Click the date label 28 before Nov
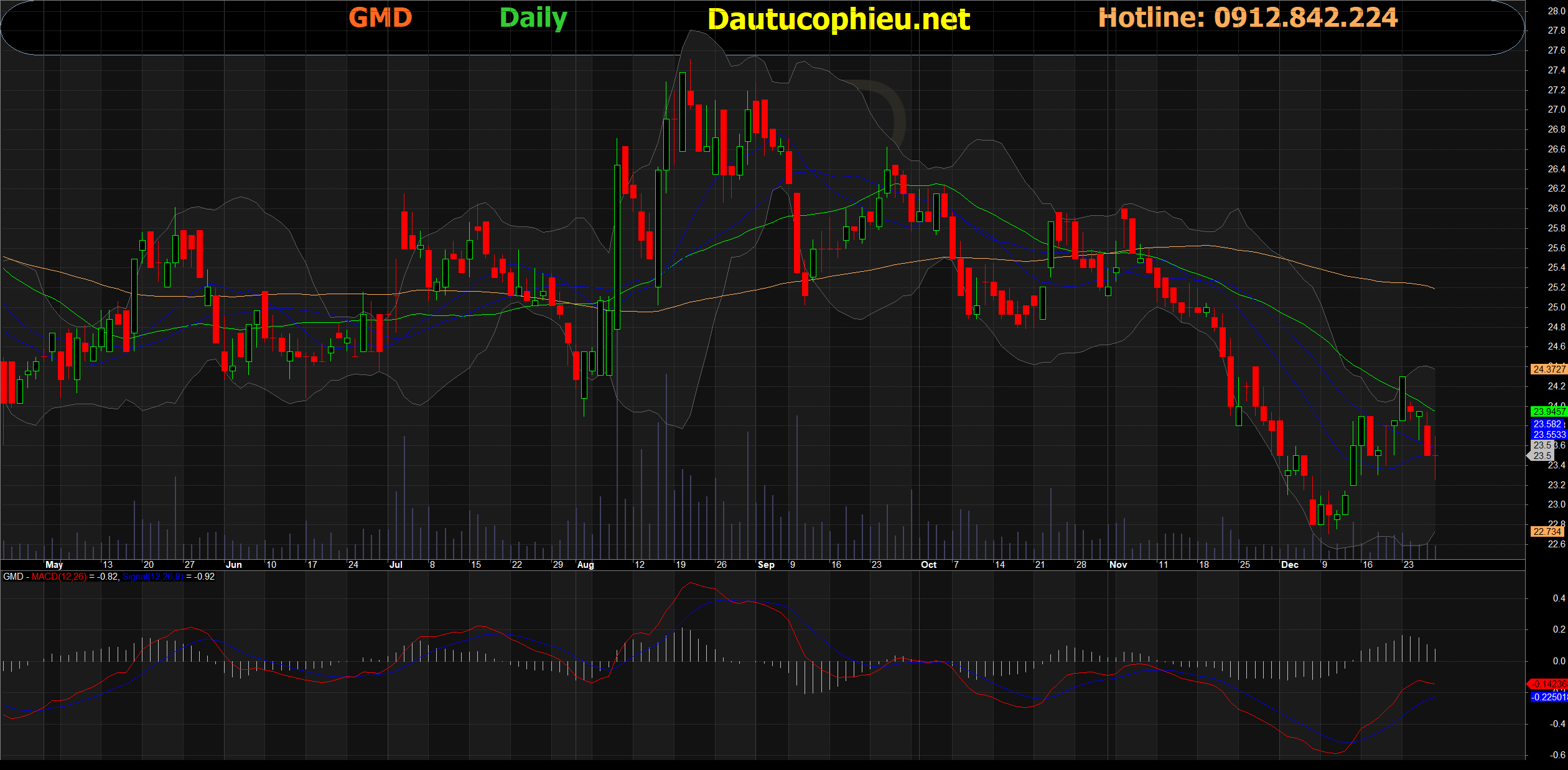The image size is (1568, 770). point(1081,565)
